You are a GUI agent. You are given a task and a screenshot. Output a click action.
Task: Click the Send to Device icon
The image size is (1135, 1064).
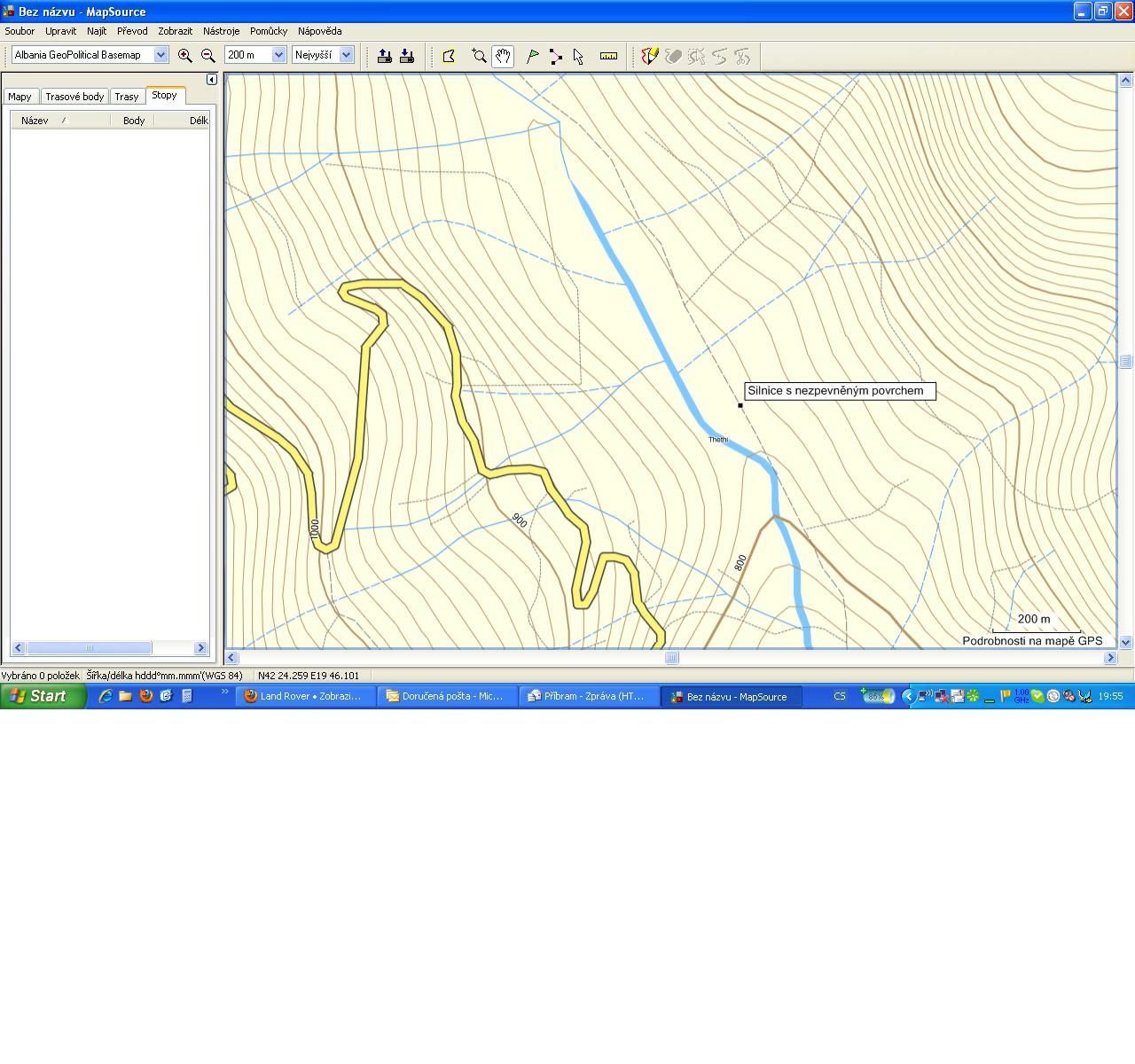(385, 56)
